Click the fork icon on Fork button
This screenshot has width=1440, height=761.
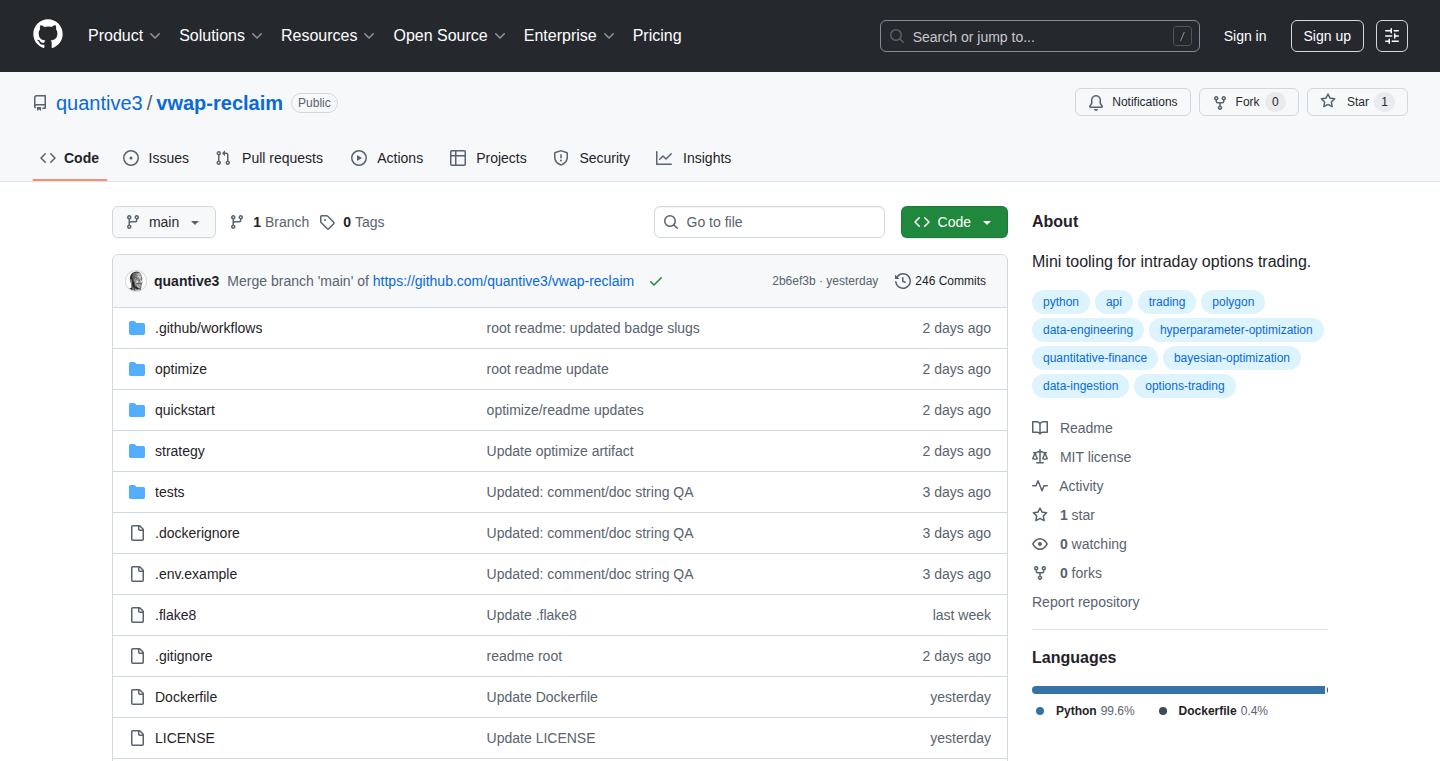pyautogui.click(x=1220, y=102)
